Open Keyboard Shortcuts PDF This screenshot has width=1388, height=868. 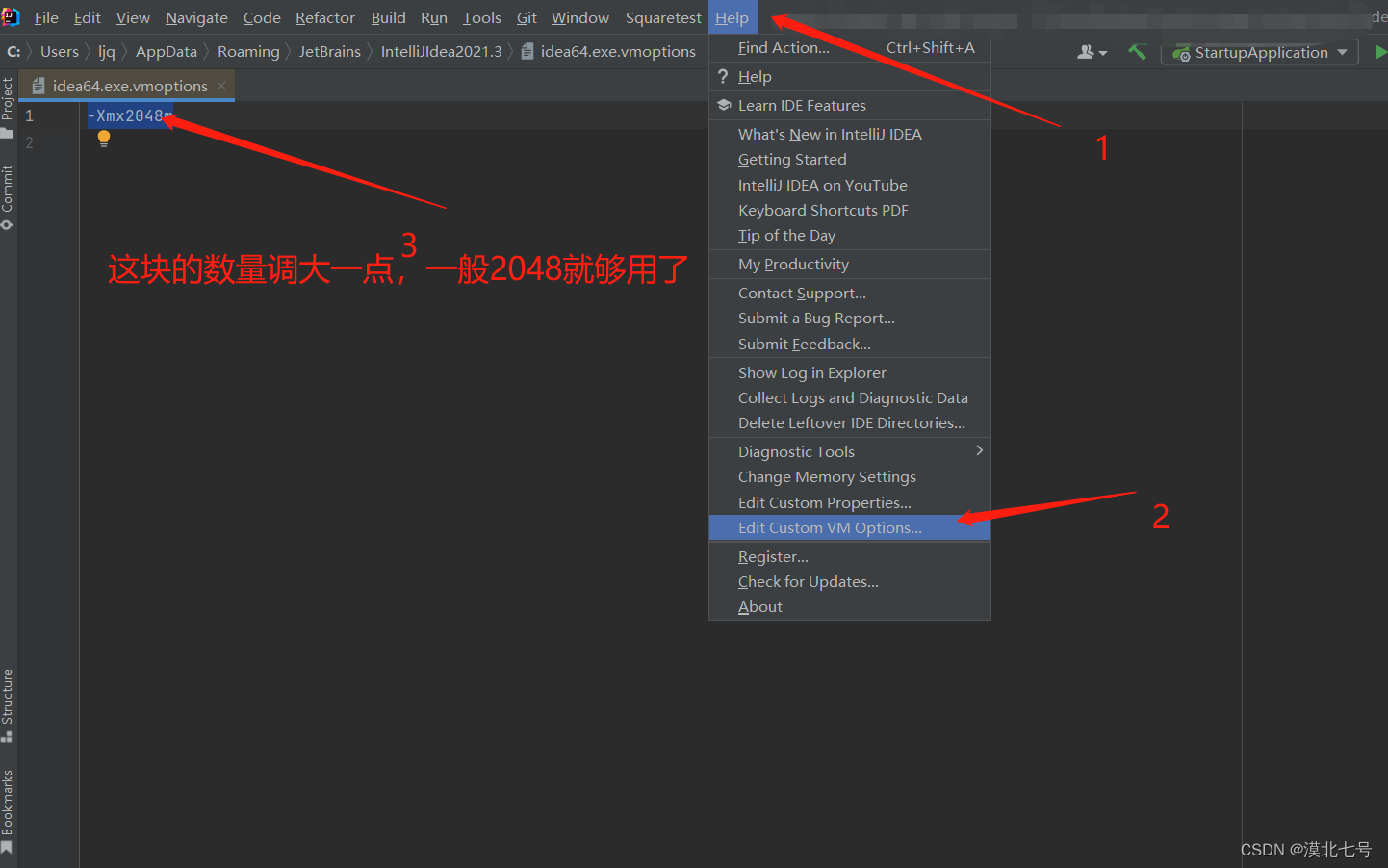(850, 210)
